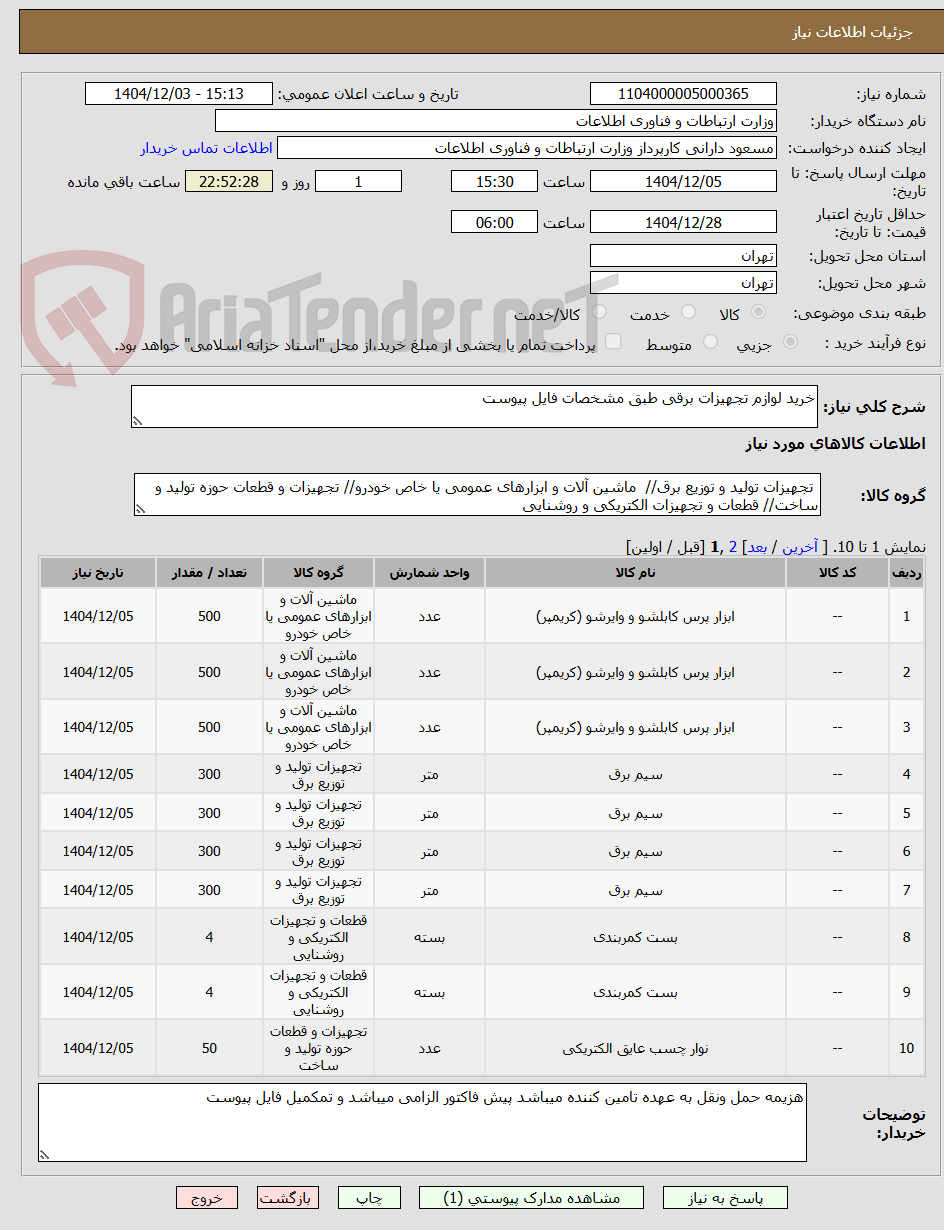Click row 8 item name بست کمربندی
Image resolution: width=944 pixels, height=1230 pixels.
[x=636, y=937]
